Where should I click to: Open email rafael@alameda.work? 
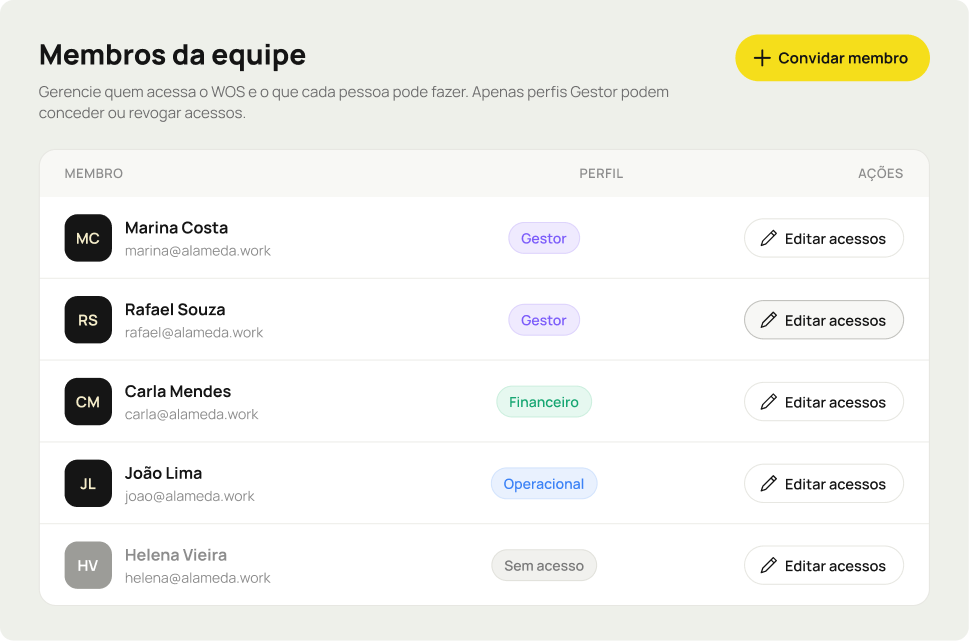point(194,333)
